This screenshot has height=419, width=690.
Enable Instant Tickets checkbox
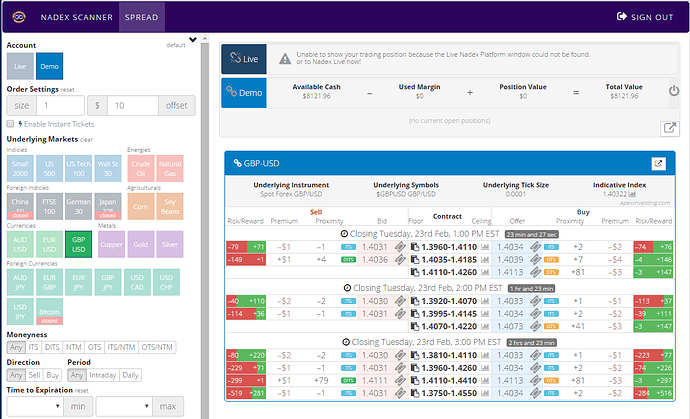pos(10,122)
